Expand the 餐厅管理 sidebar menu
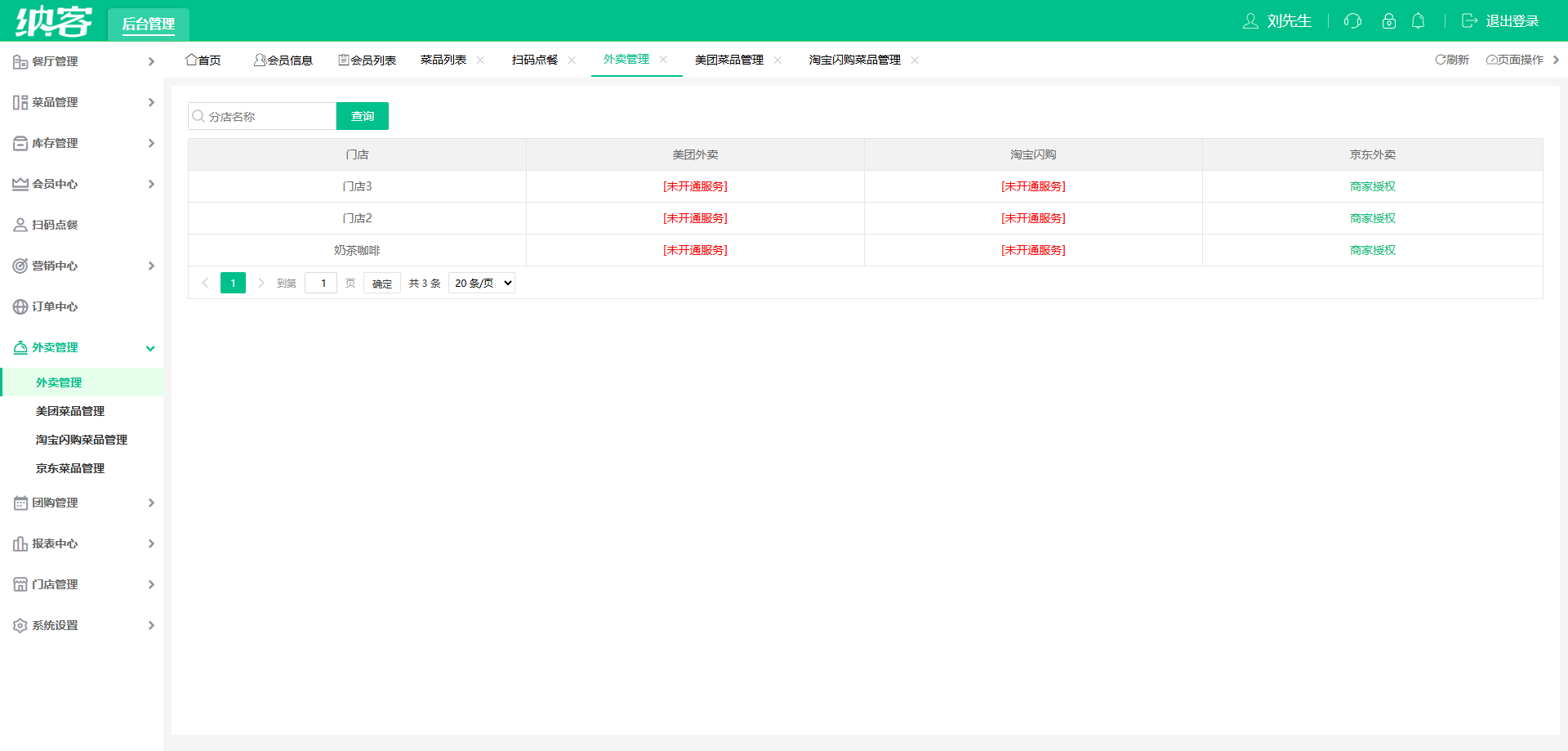 click(x=82, y=61)
